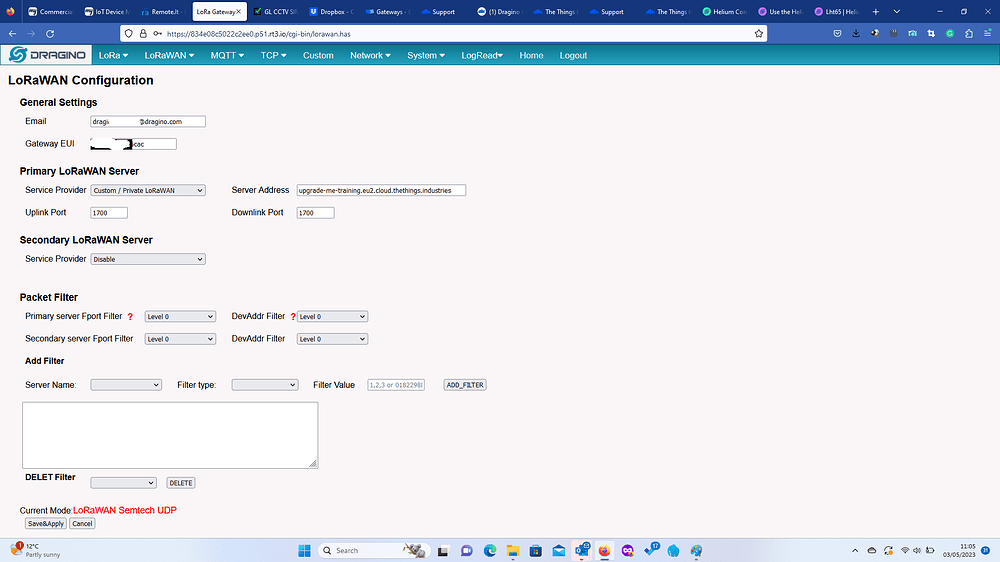Open Microsoft Edge from the taskbar
The image size is (1000, 562).
490,550
